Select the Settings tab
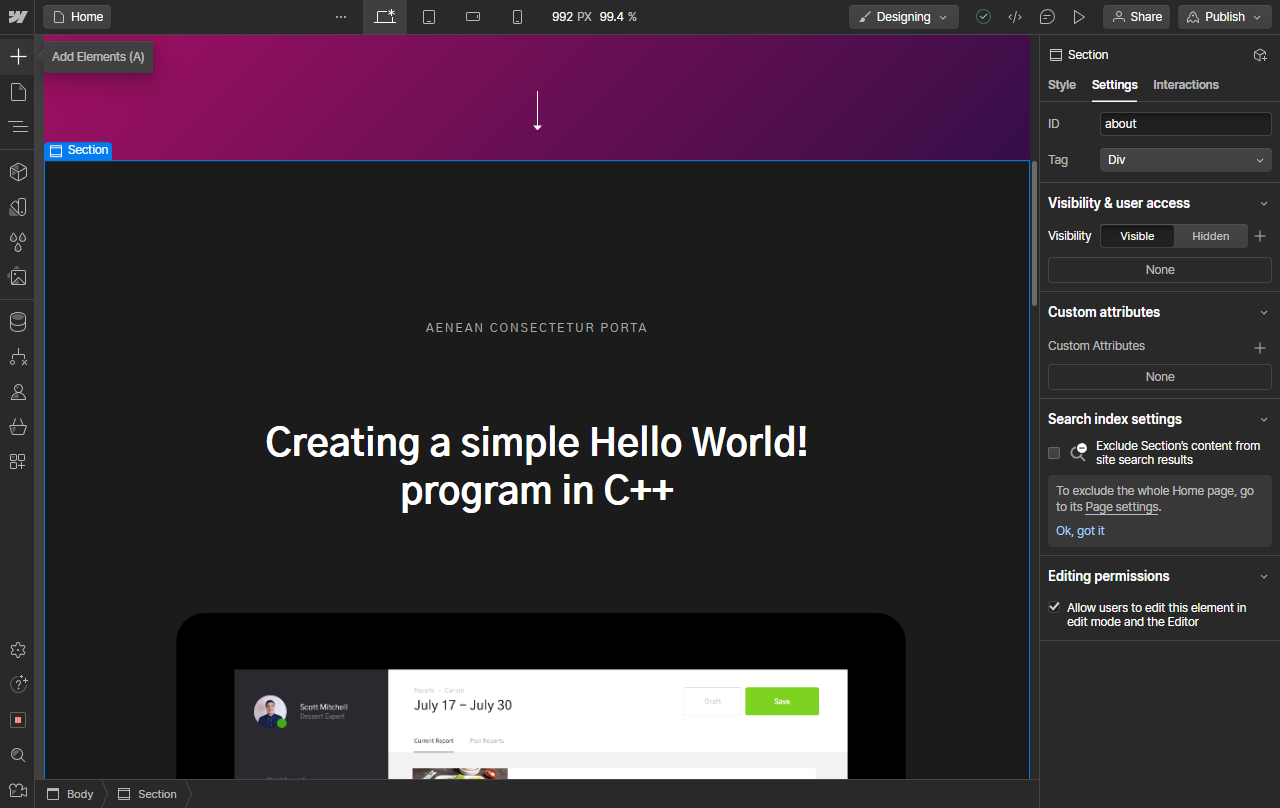 point(1115,85)
